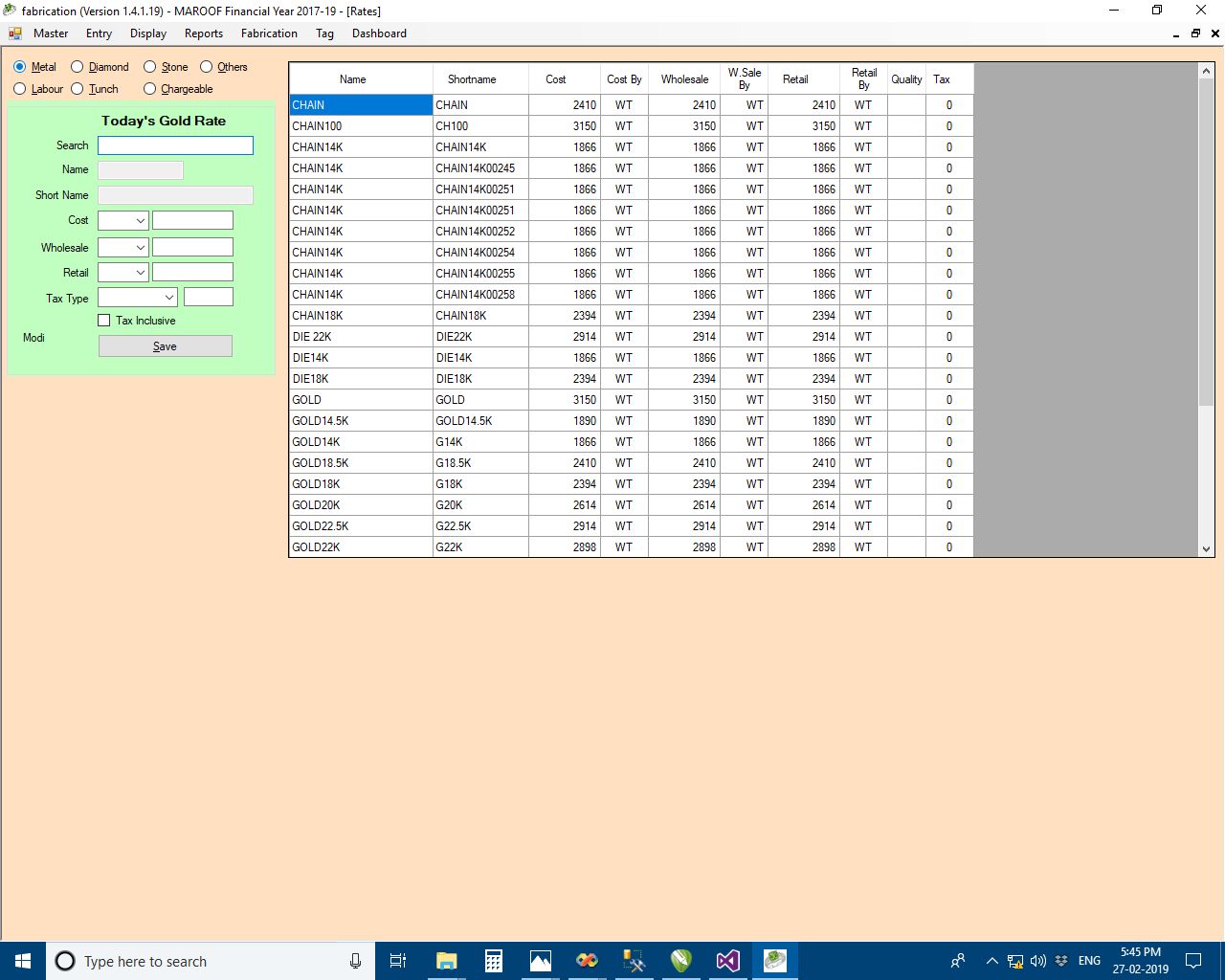Viewport: 1225px width, 980px height.
Task: Click the rates table vertical scrollbar down arrow
Action: [x=1206, y=549]
